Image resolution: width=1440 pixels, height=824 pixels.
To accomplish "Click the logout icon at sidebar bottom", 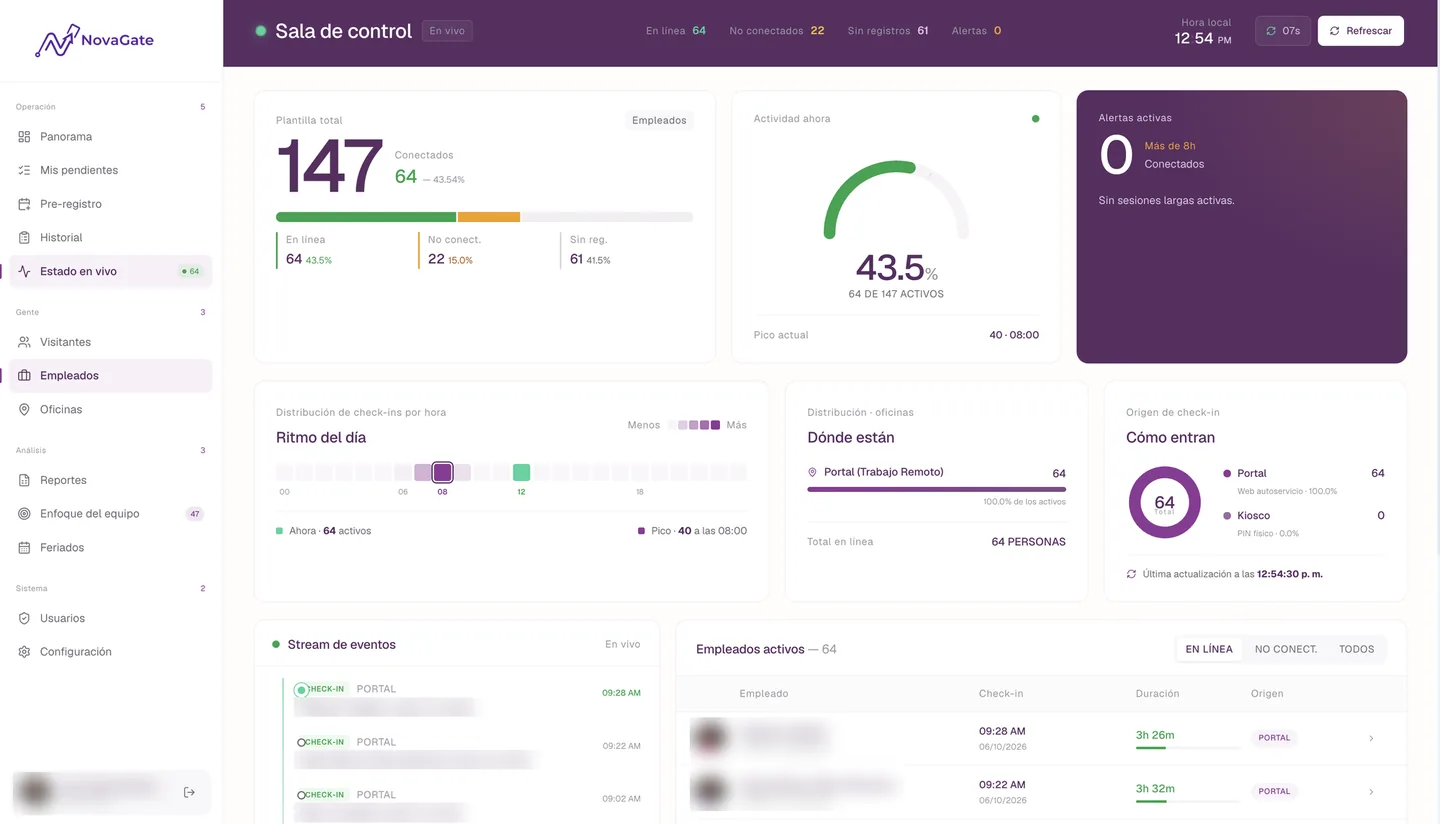I will coord(190,792).
